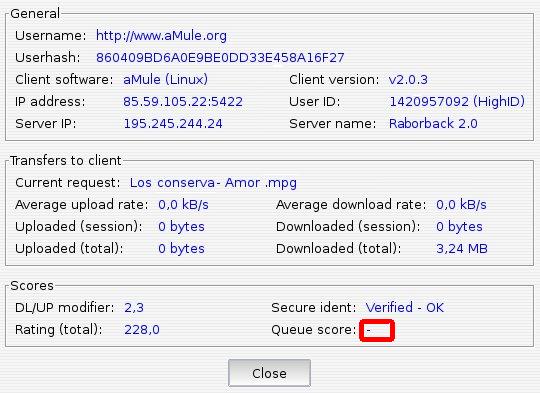Click the Downloaded (total) value 3,24 MB

462,249
